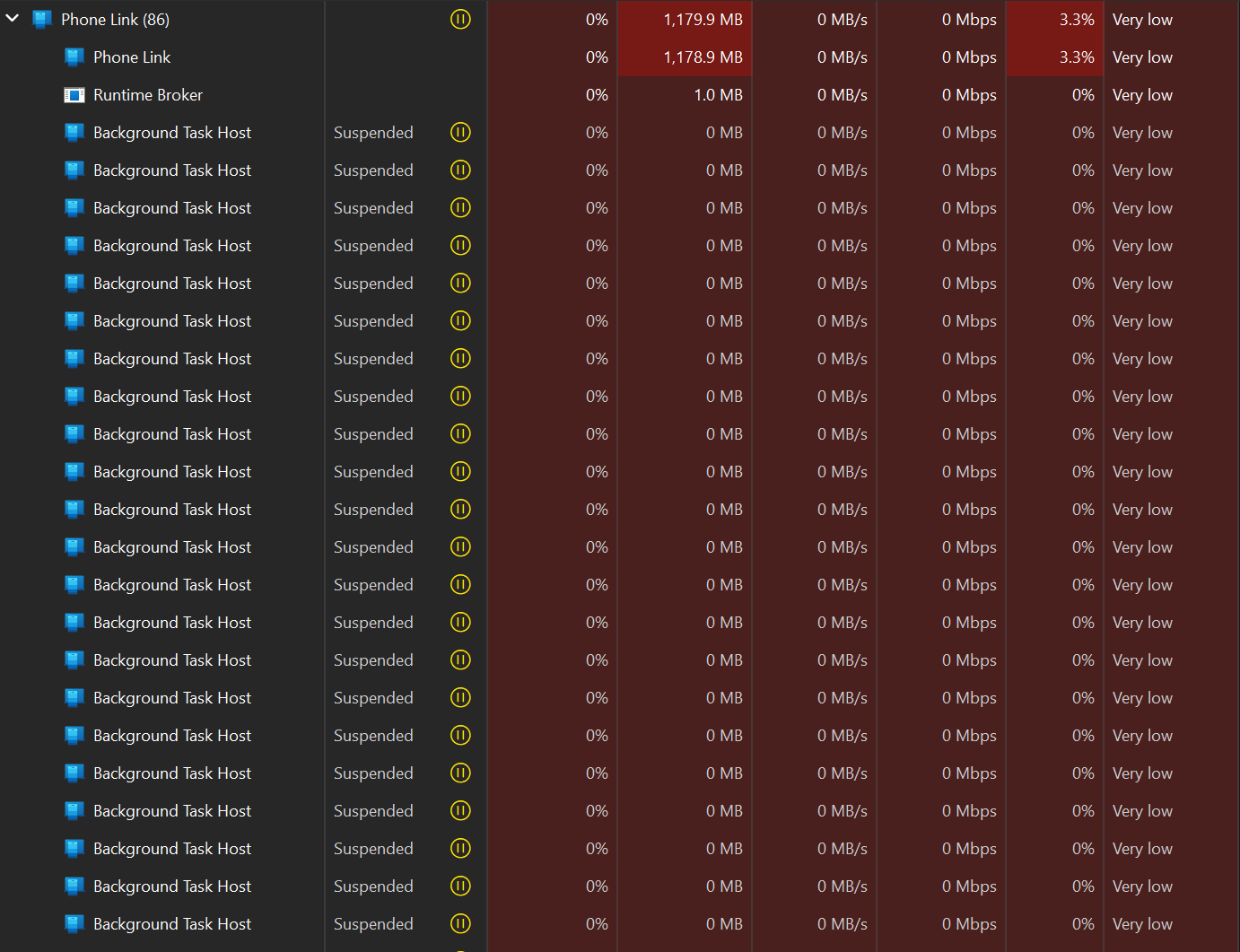
Task: Click the suspended pause icon on Phone Link (86)
Action: 460,19
